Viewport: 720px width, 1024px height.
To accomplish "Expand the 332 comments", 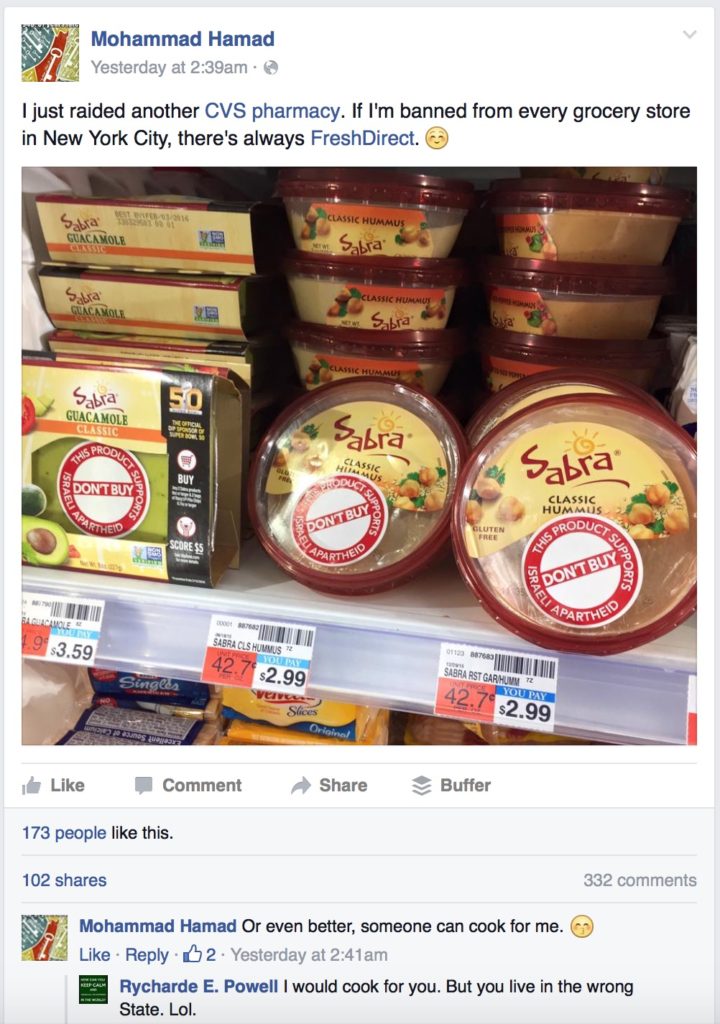I will click(640, 880).
